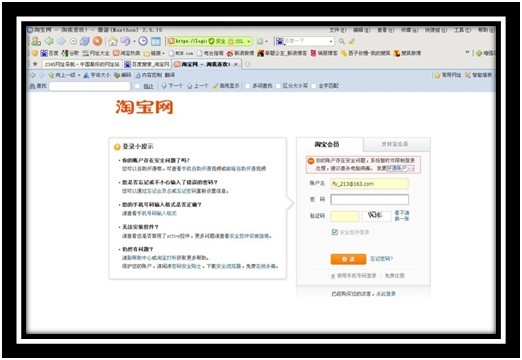Go to Home page icon
522x360 pixels.
pyautogui.click(x=113, y=41)
